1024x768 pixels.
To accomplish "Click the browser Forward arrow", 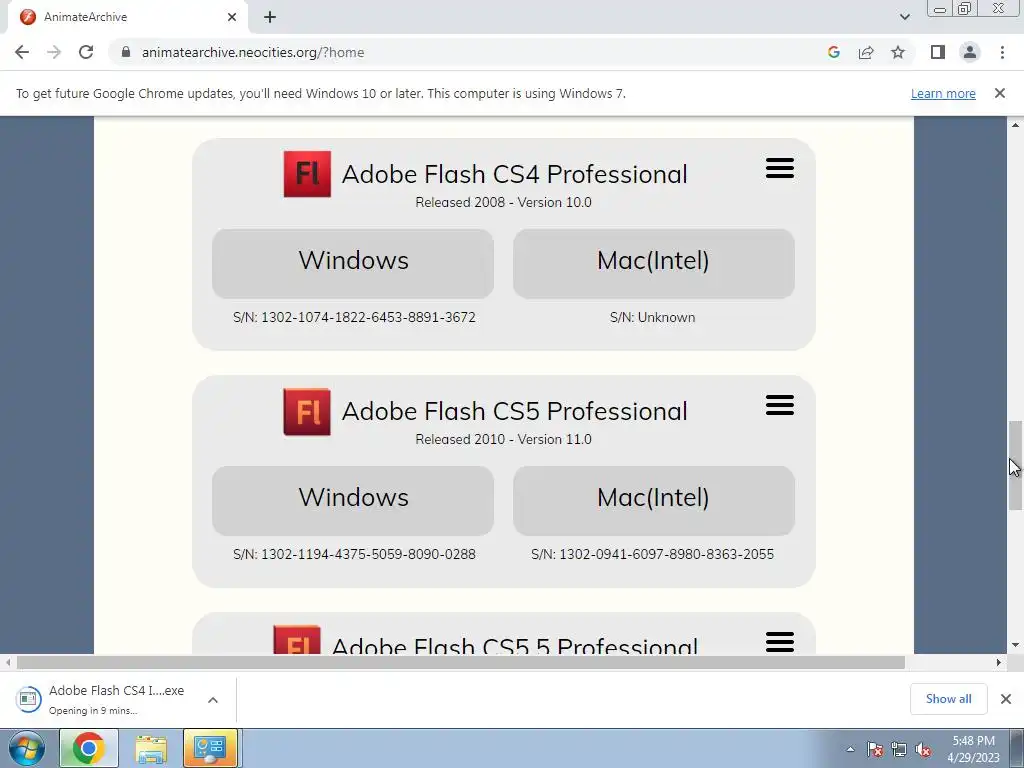I will pyautogui.click(x=54, y=52).
